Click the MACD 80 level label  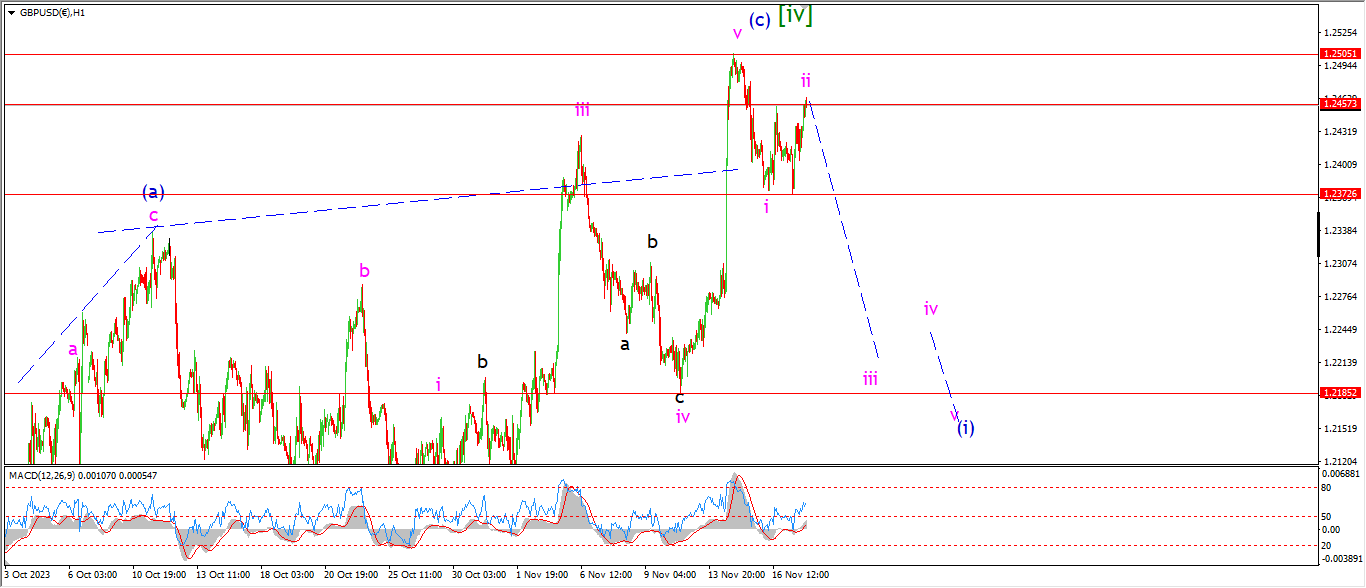click(1326, 488)
